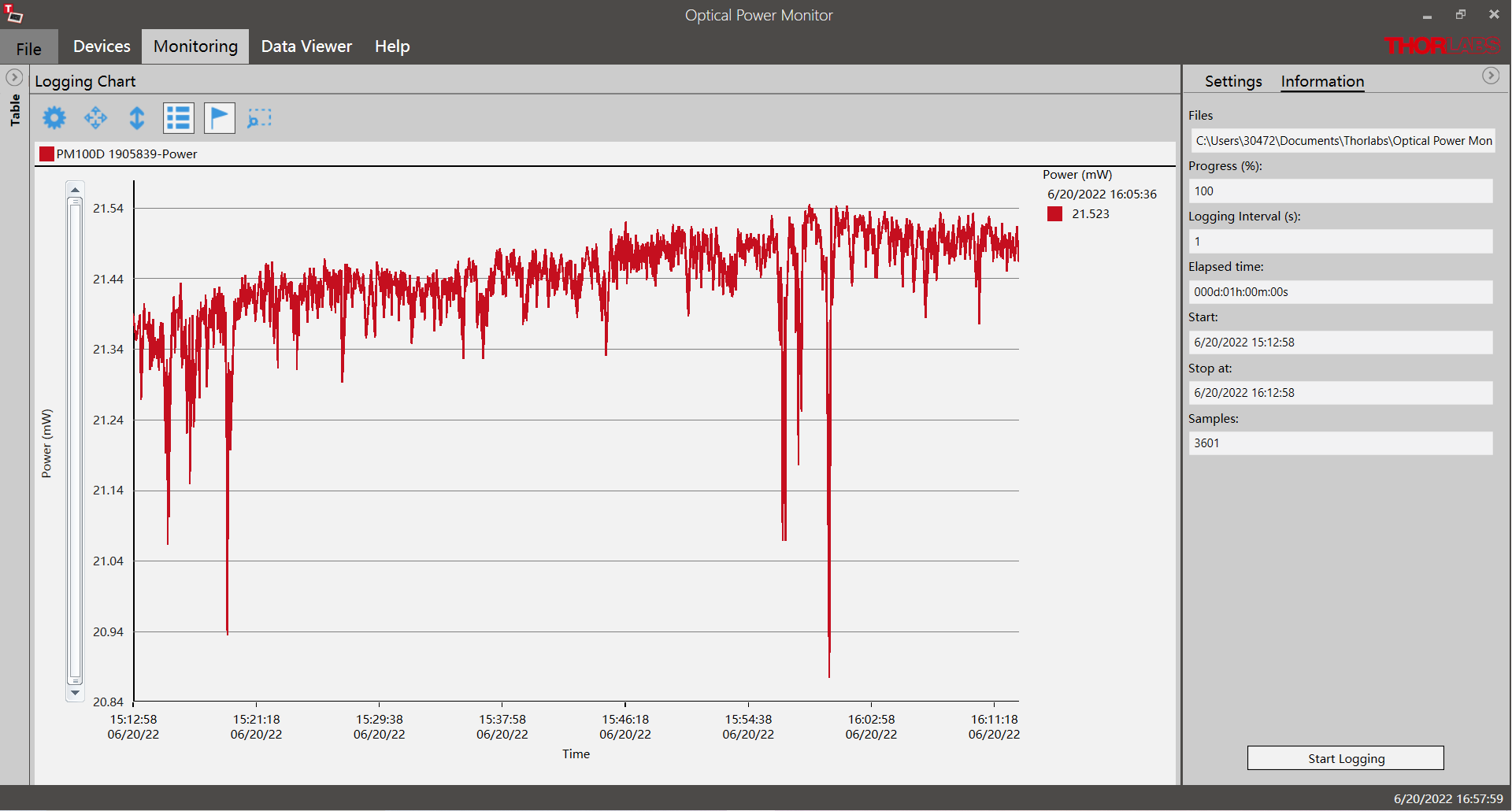1512x811 pixels.
Task: Click the Y-axis scrollbar up arrow
Action: pyautogui.click(x=75, y=190)
